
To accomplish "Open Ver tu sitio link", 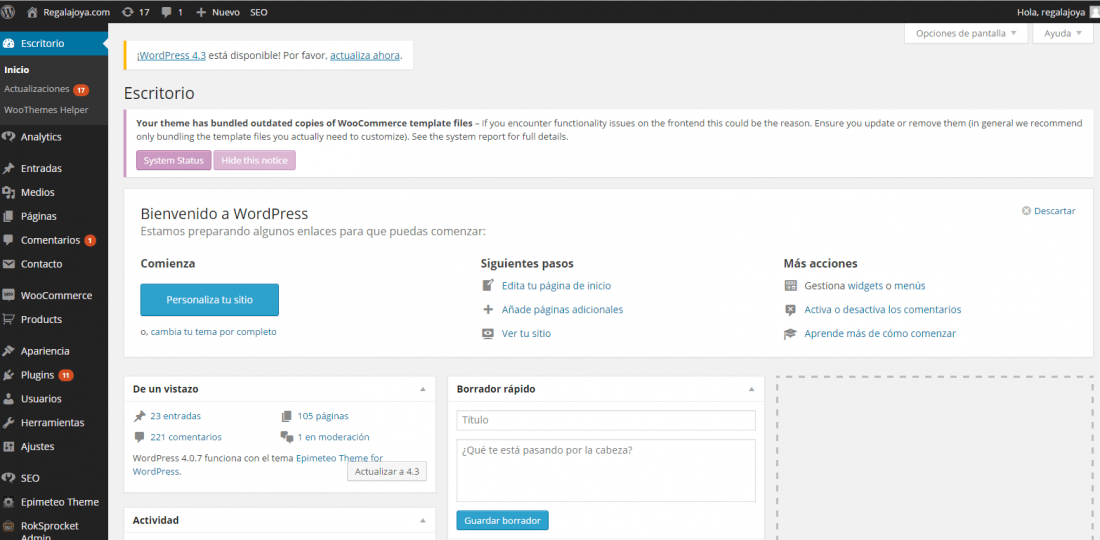I will (526, 333).
